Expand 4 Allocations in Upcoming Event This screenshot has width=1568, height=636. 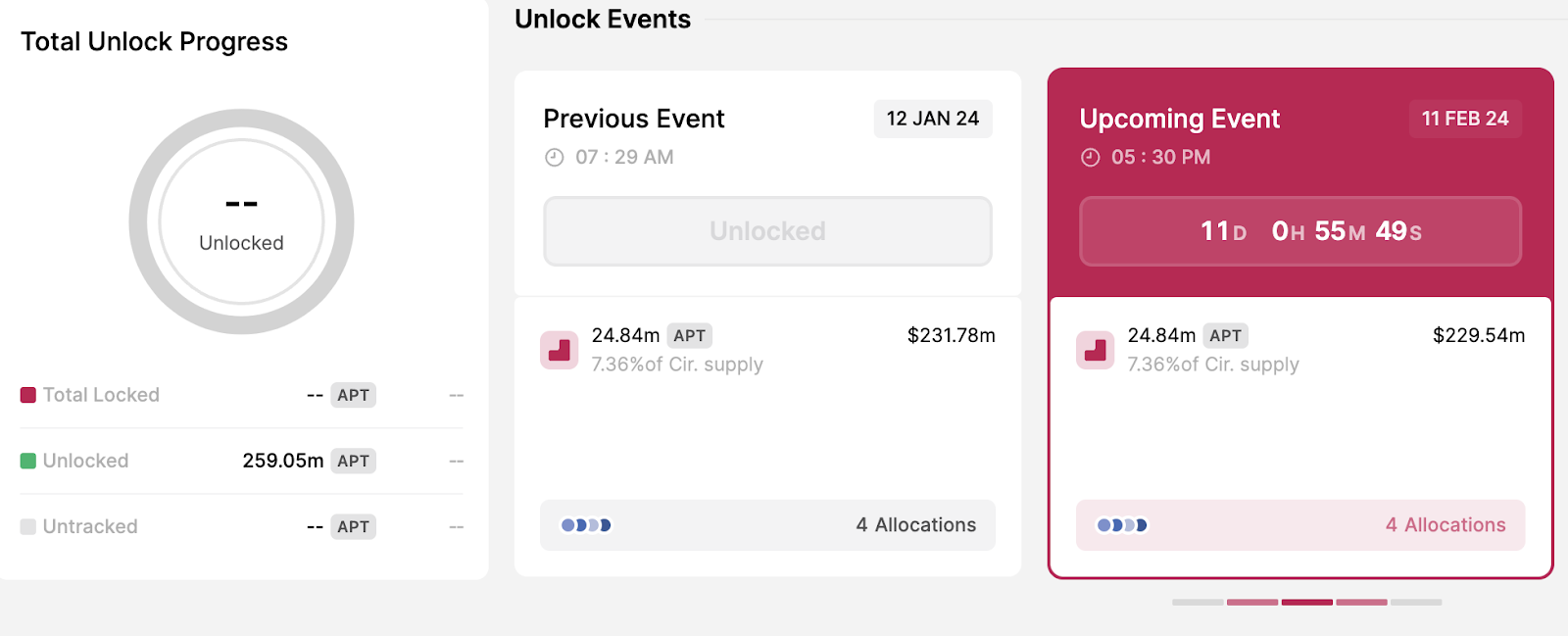1445,525
